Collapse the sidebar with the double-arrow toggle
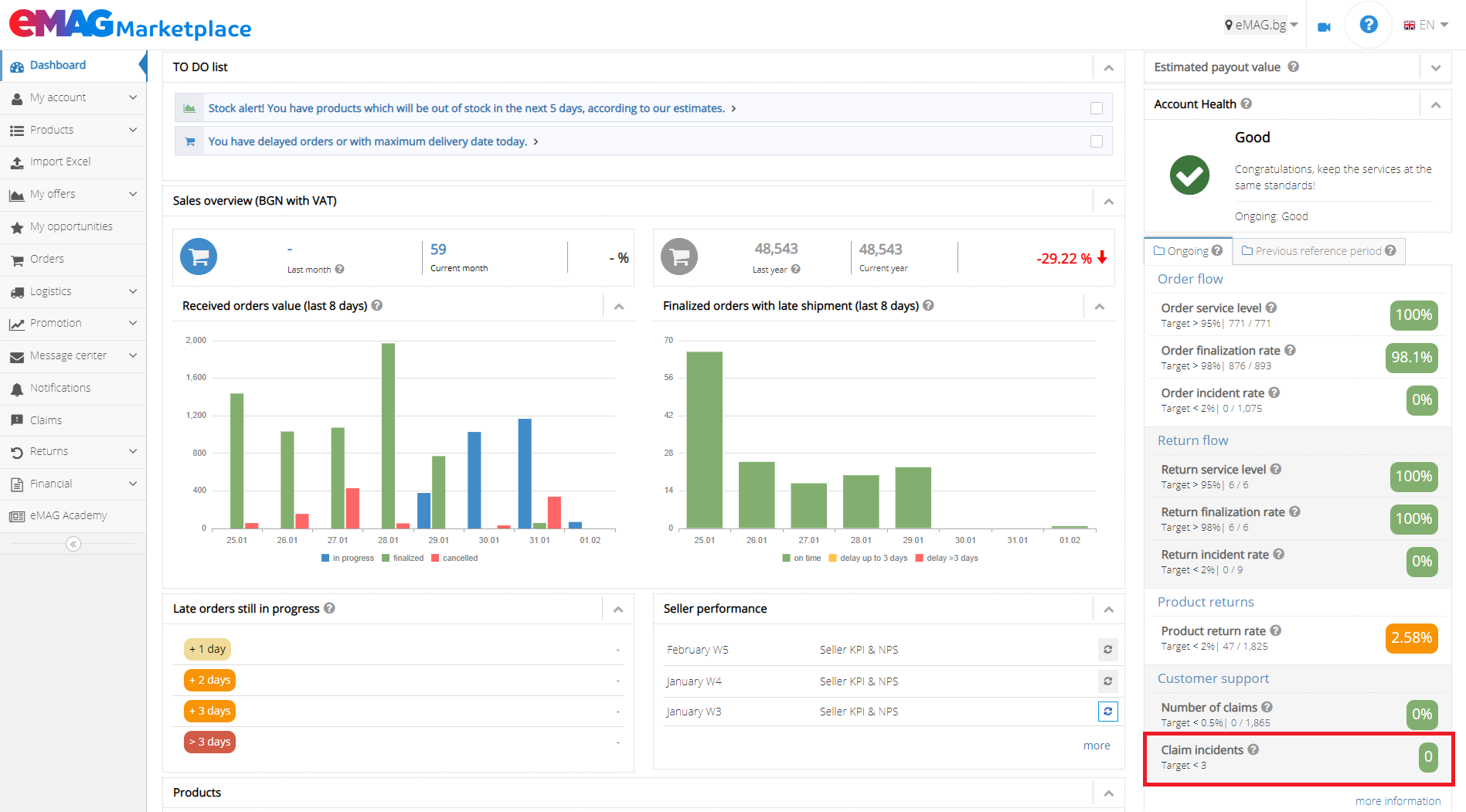 coord(73,544)
